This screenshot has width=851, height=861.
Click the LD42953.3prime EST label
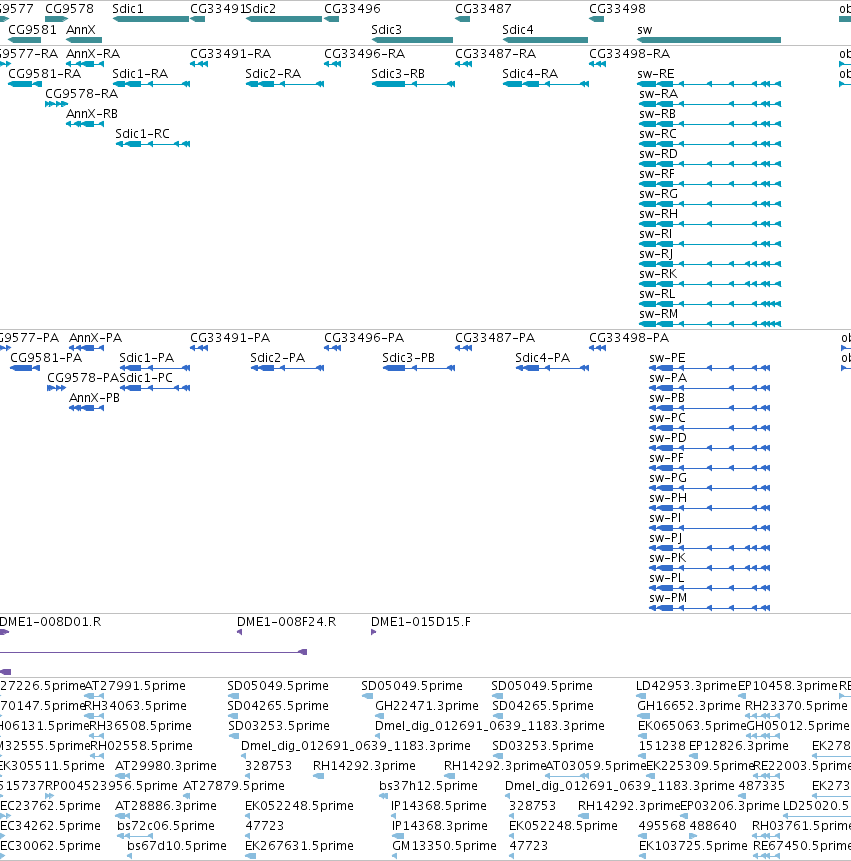686,686
